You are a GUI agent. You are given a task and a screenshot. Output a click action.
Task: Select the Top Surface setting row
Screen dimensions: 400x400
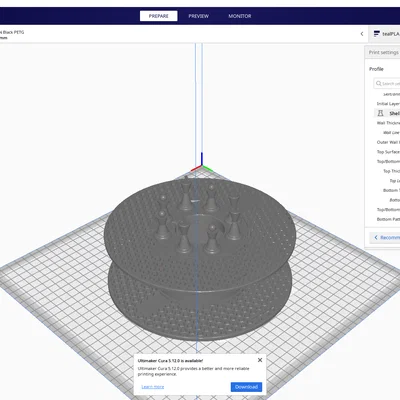click(x=388, y=152)
